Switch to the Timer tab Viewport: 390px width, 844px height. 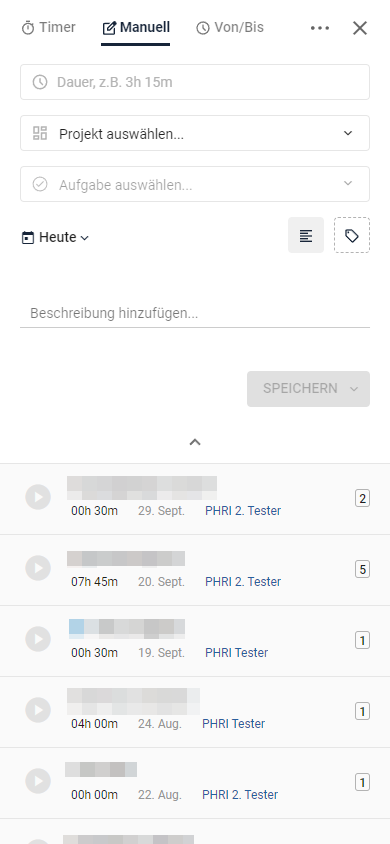pos(48,27)
